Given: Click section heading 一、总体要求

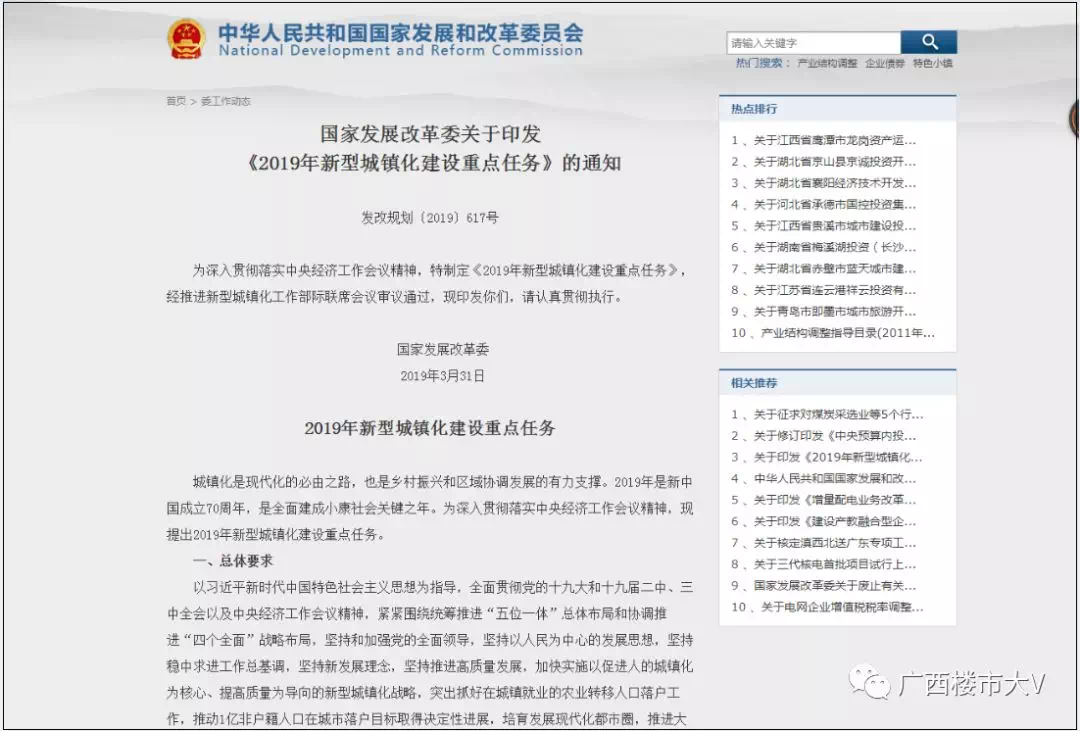Looking at the screenshot, I should tap(233, 562).
